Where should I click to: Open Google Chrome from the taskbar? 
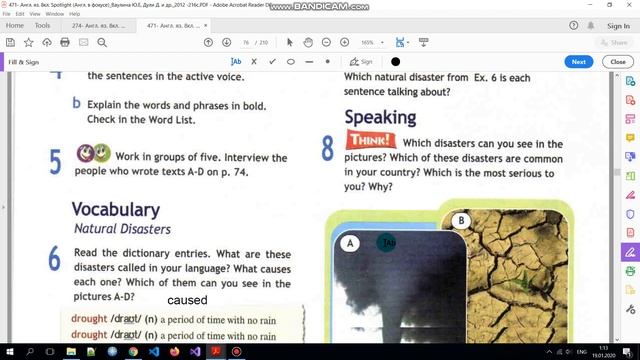(x=133, y=351)
